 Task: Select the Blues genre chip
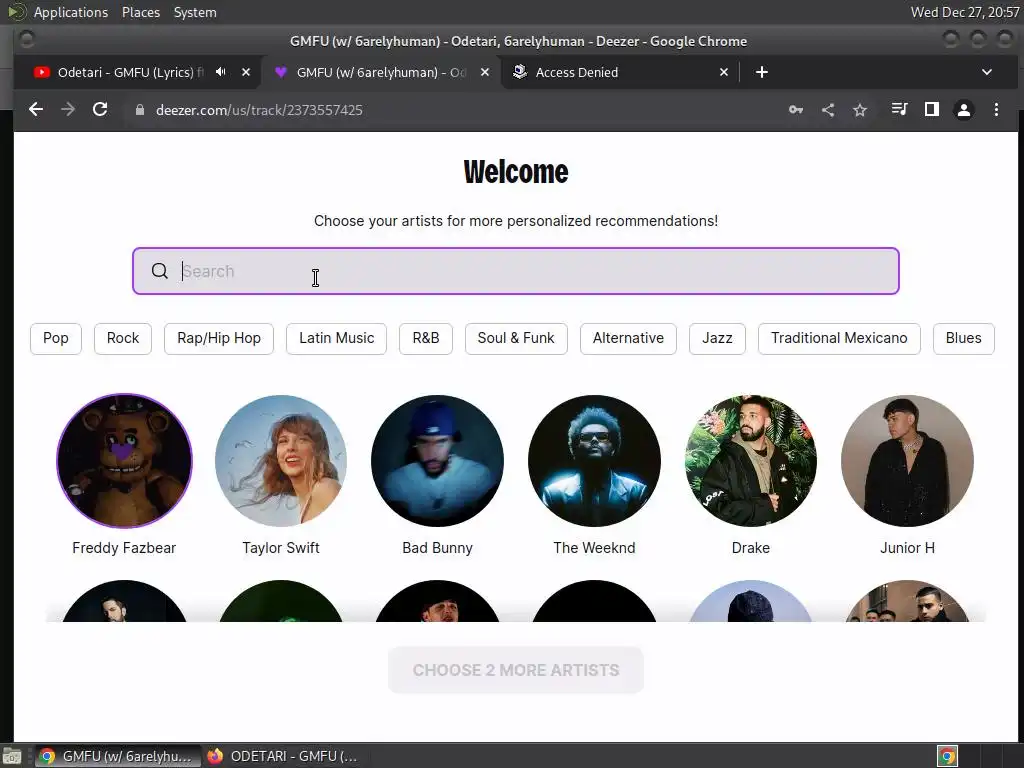(963, 338)
